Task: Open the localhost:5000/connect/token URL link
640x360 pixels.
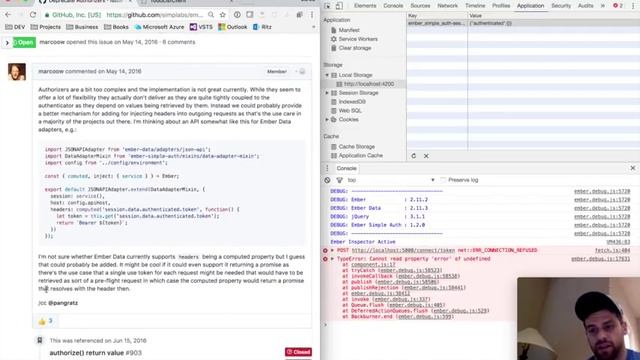Action: [403, 250]
